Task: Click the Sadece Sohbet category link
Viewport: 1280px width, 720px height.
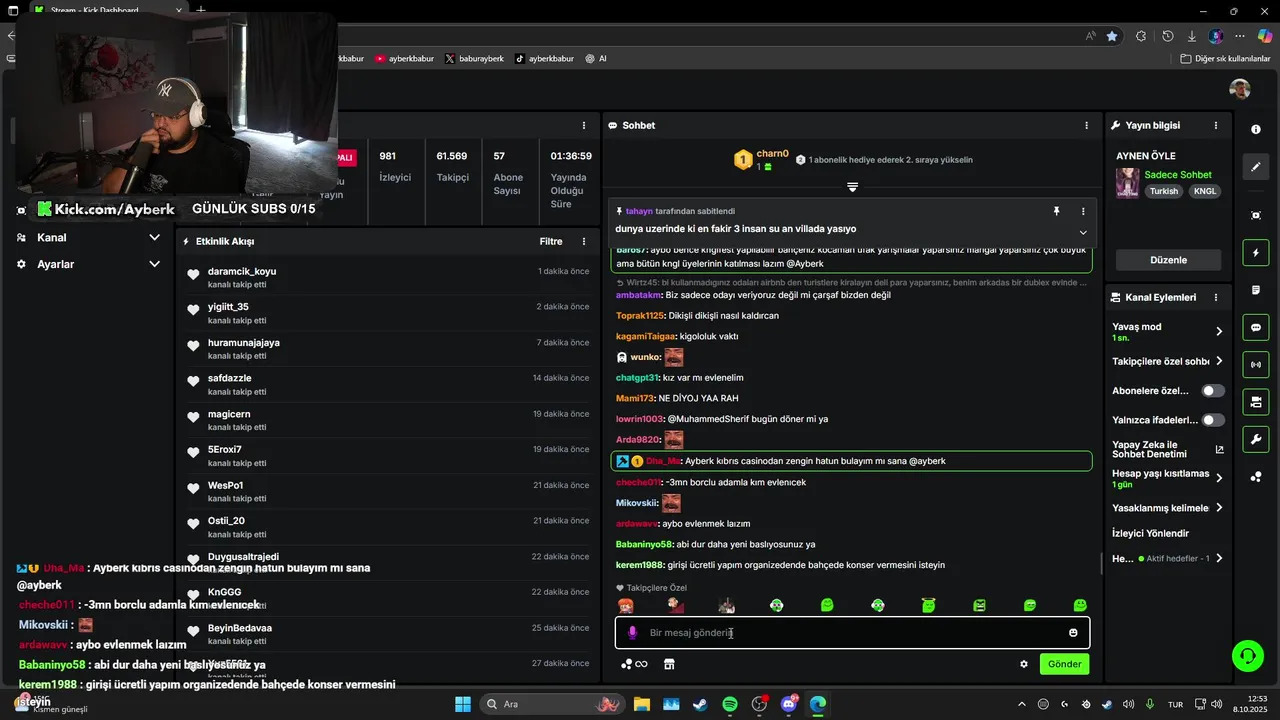Action: click(x=1178, y=175)
